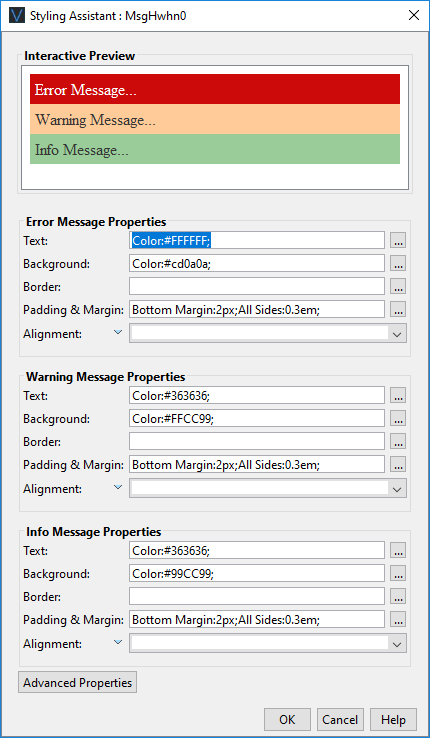
Task: Toggle chevron beside Error Message Alignment label
Action: click(118, 332)
